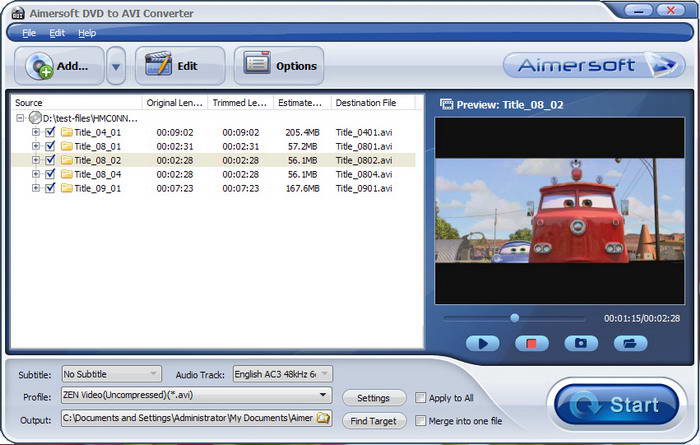Click the 205.4MB estimated size value
Screen dimensions: 700x445
coord(302,132)
